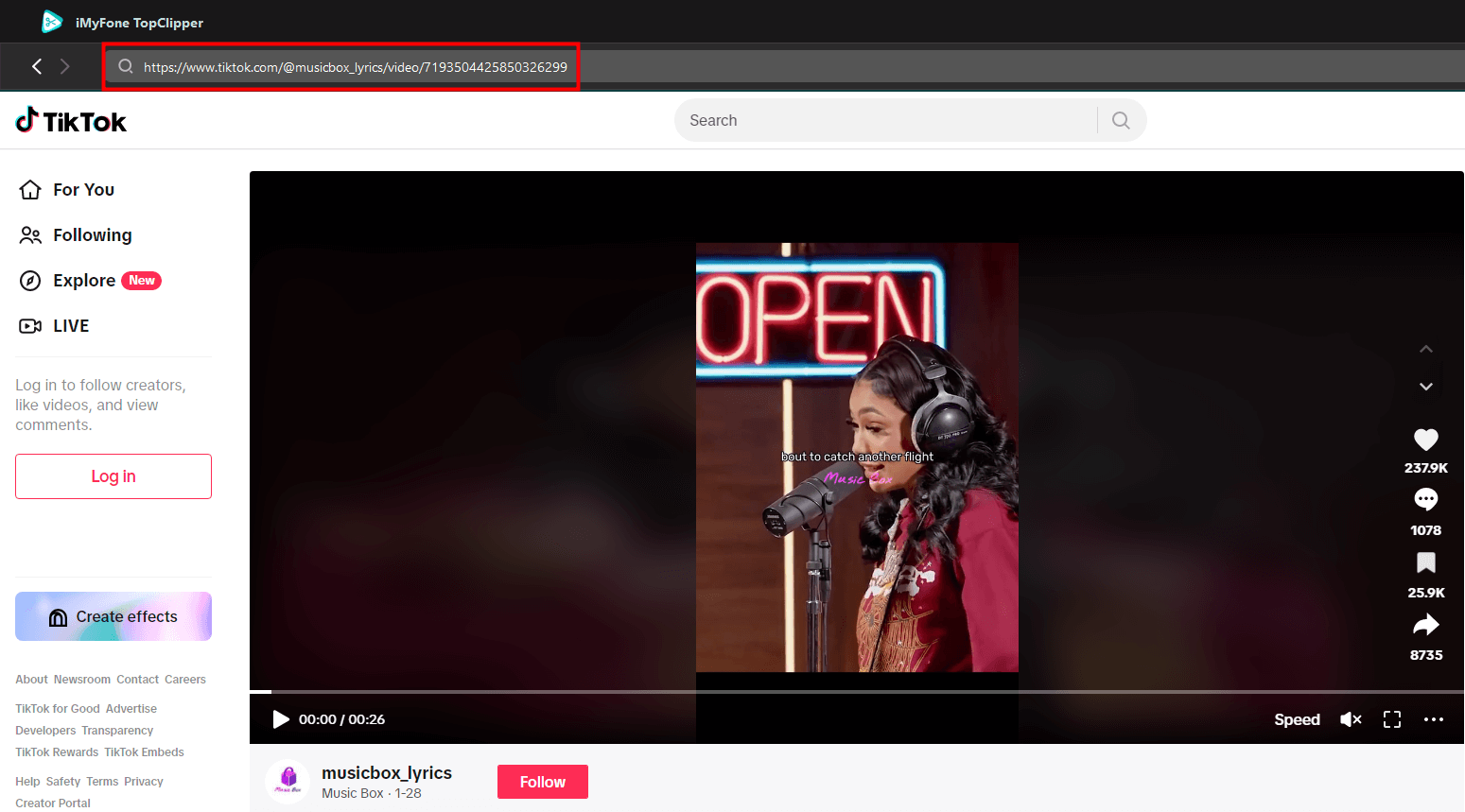Open TikTok Embeds link
This screenshot has width=1465, height=812.
(x=144, y=752)
